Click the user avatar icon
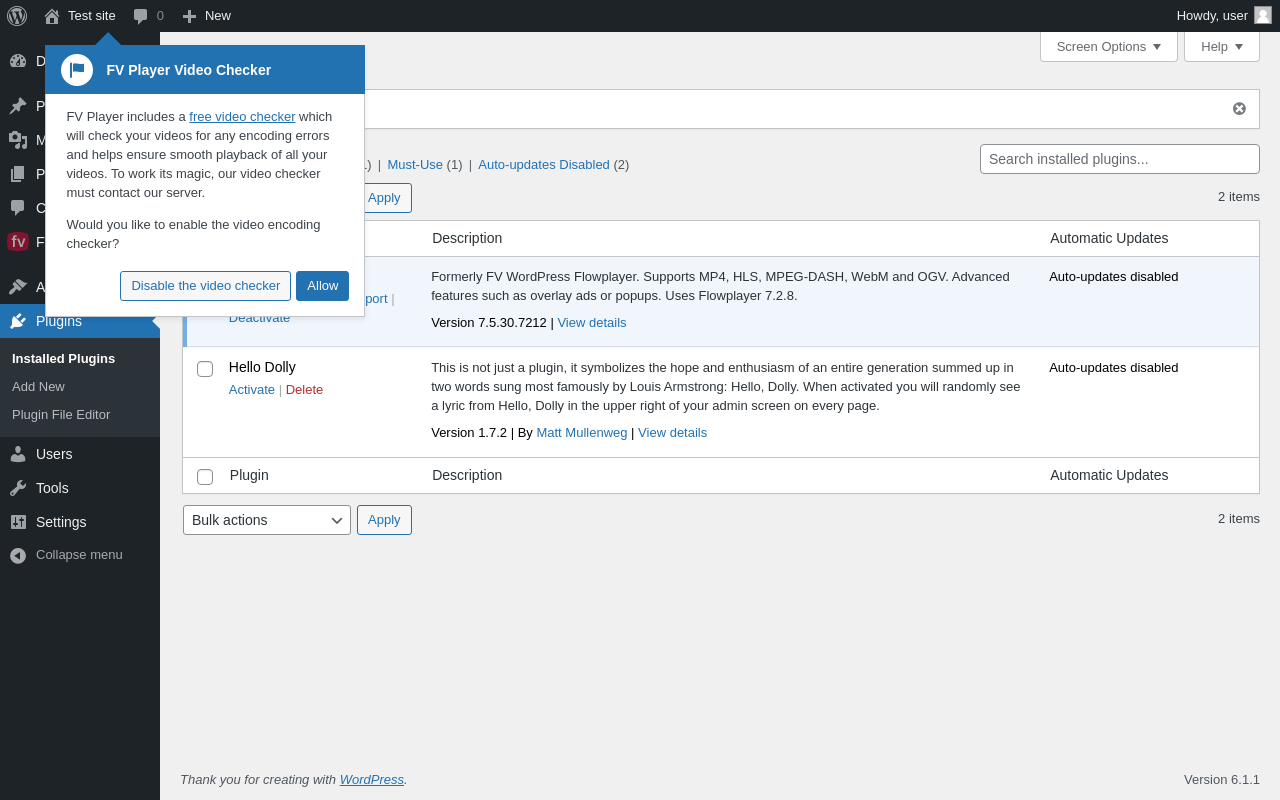Image resolution: width=1280 pixels, height=800 pixels. [x=1263, y=15]
